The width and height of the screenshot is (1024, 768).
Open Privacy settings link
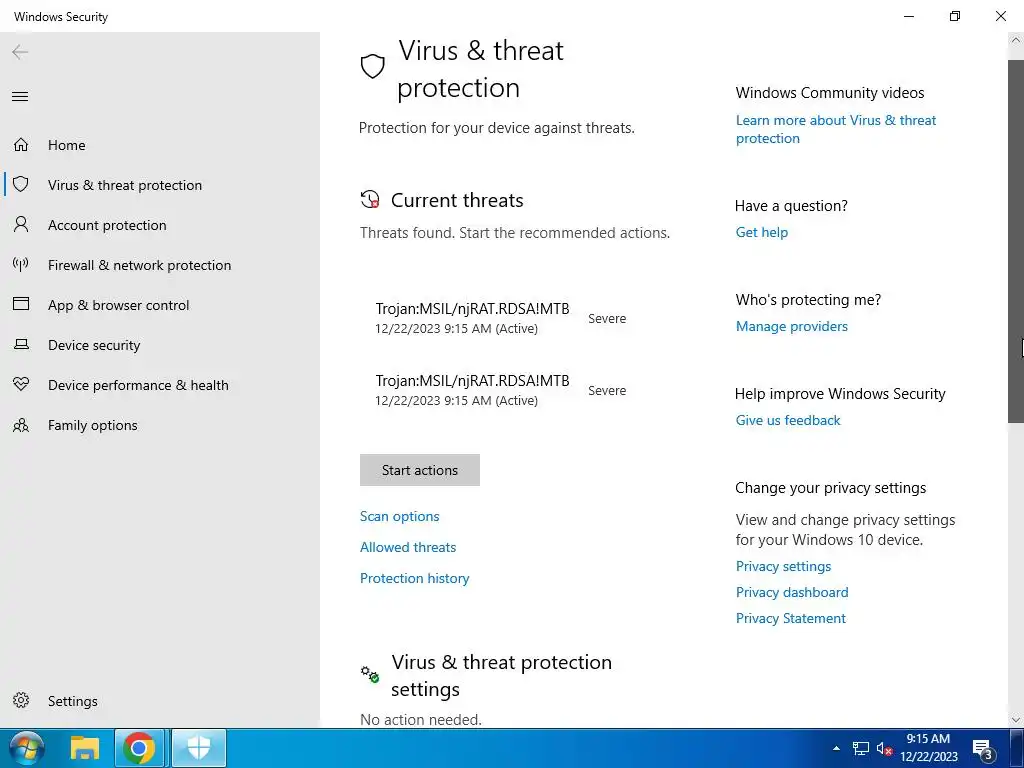(783, 566)
